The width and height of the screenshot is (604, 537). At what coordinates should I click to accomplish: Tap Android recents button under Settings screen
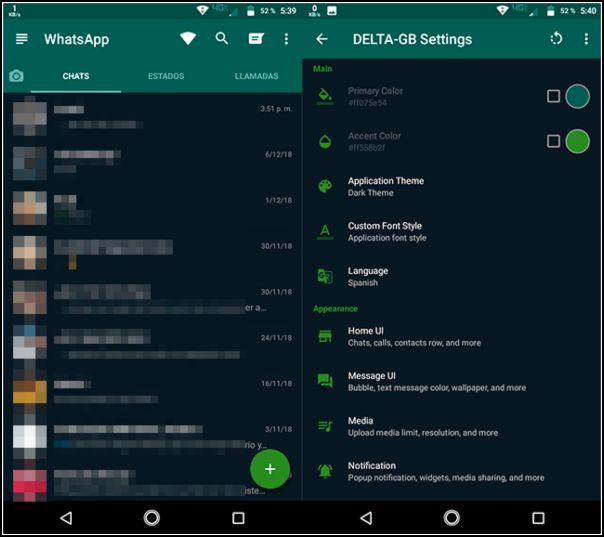(538, 518)
